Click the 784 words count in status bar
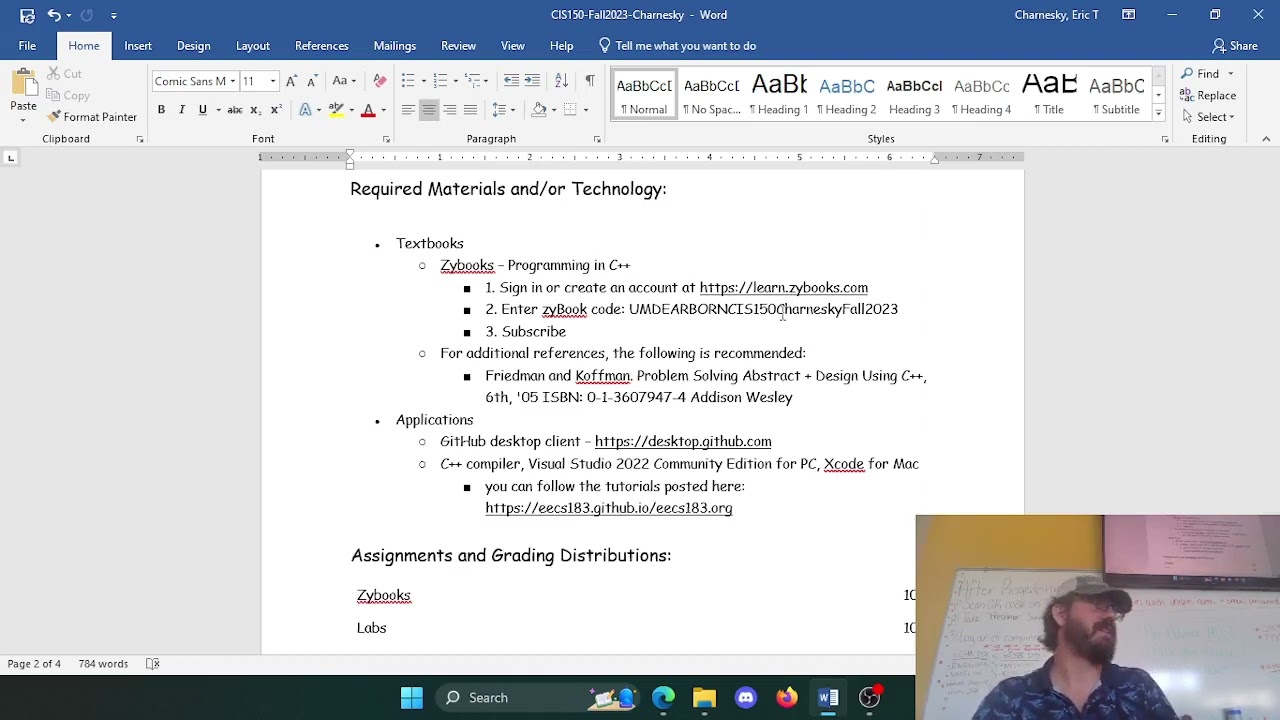 103,664
